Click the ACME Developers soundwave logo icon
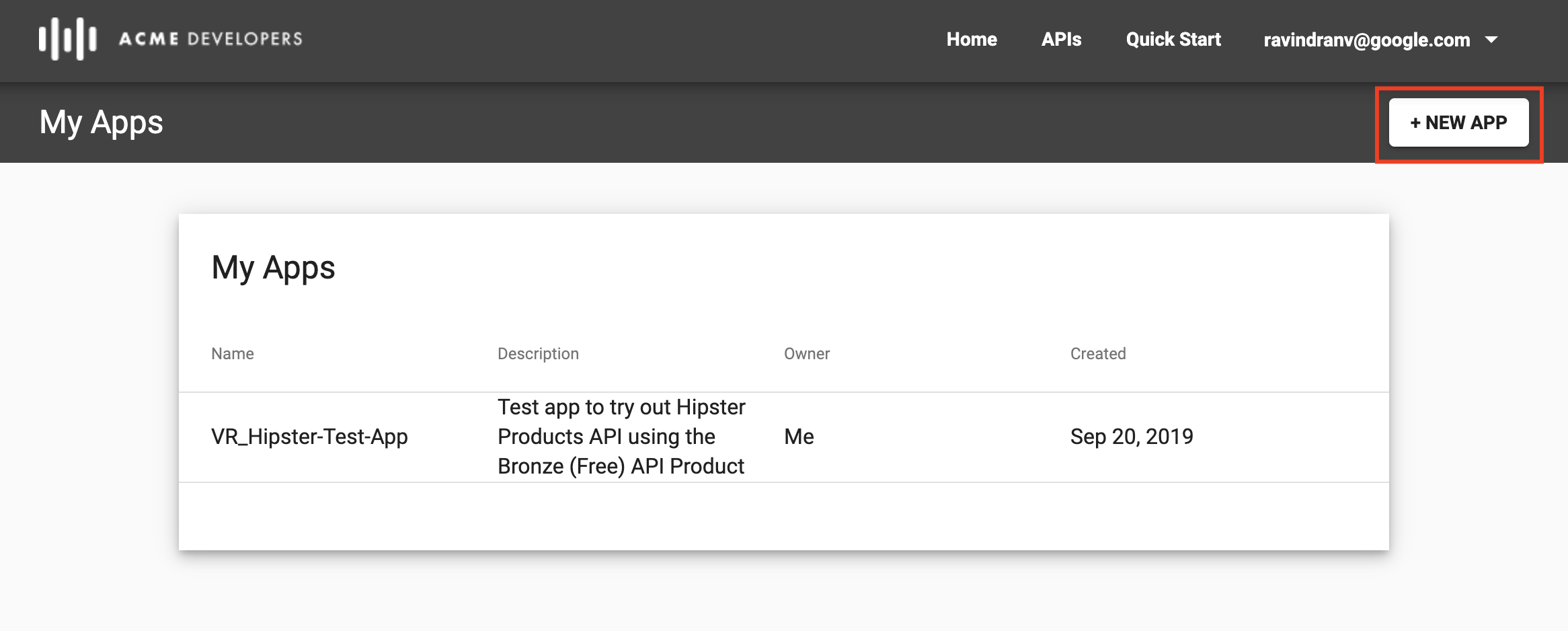Screen dimensions: 1568x631 [67, 39]
